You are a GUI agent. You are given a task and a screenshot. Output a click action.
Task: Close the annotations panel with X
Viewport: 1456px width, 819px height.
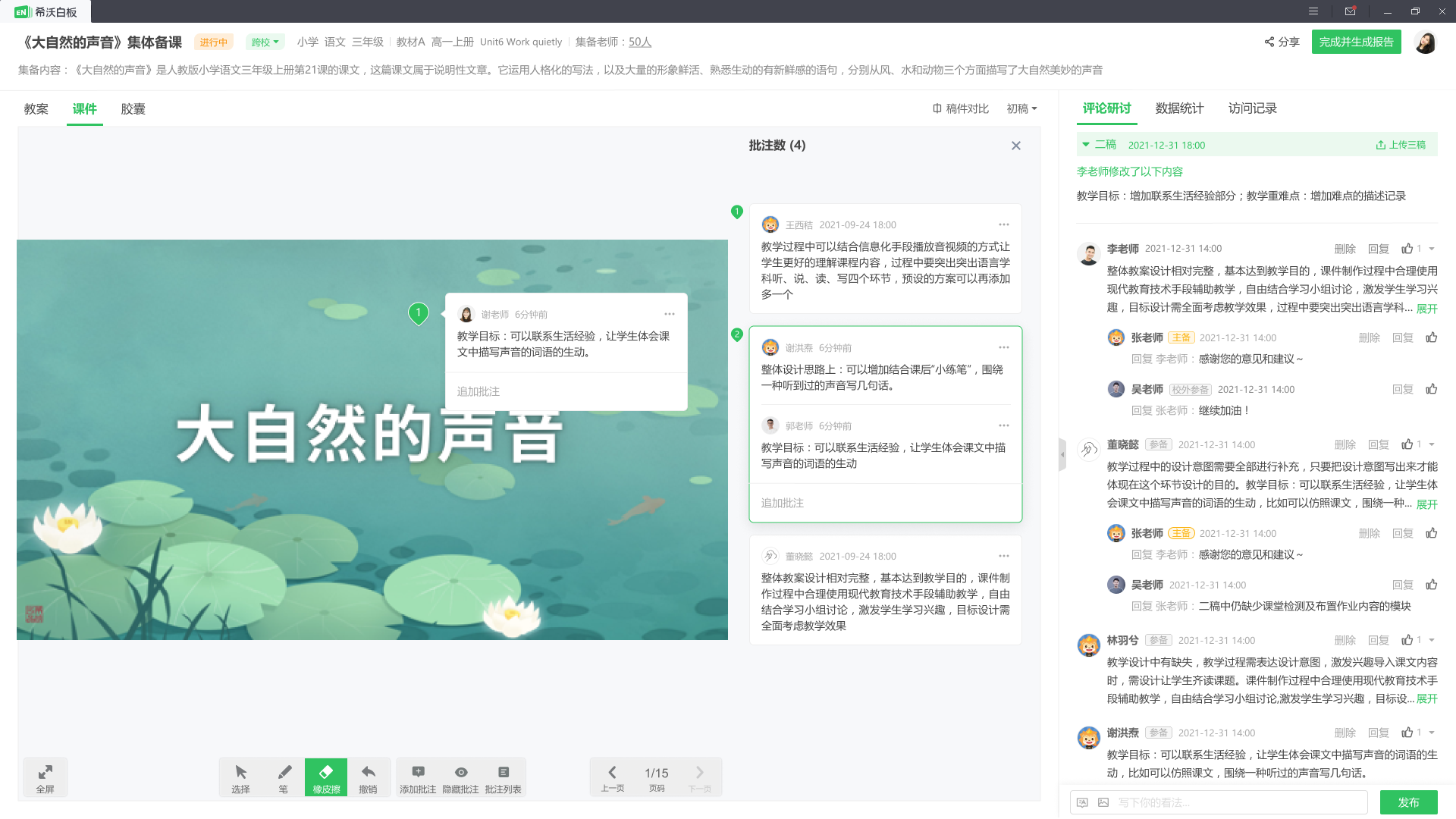point(1016,146)
